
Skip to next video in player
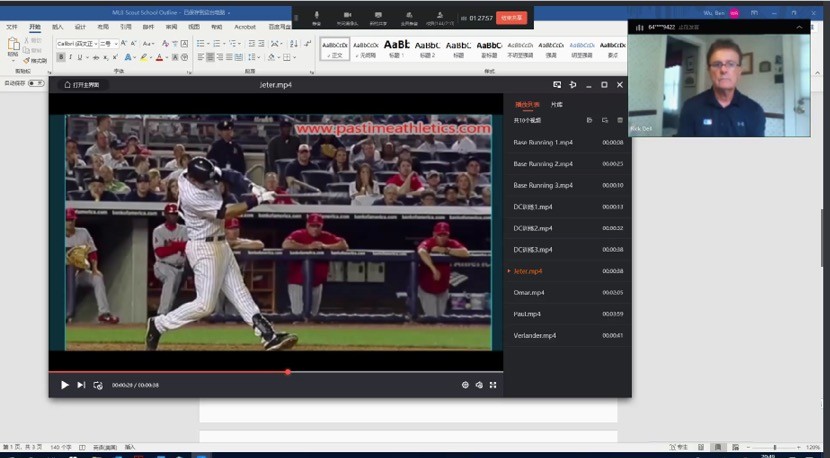tap(81, 385)
